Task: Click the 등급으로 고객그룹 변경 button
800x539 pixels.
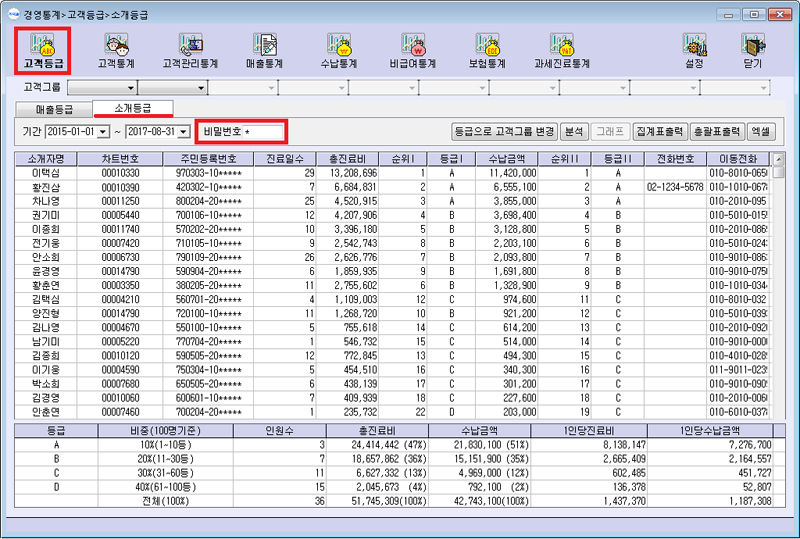Action: click(504, 131)
